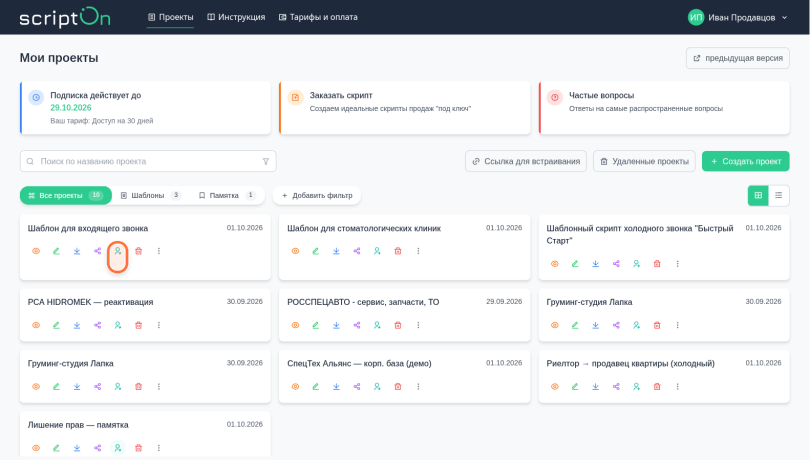
Task: View PCA HIDROMEK — реактивация (eye icon)
Action: coord(36,325)
